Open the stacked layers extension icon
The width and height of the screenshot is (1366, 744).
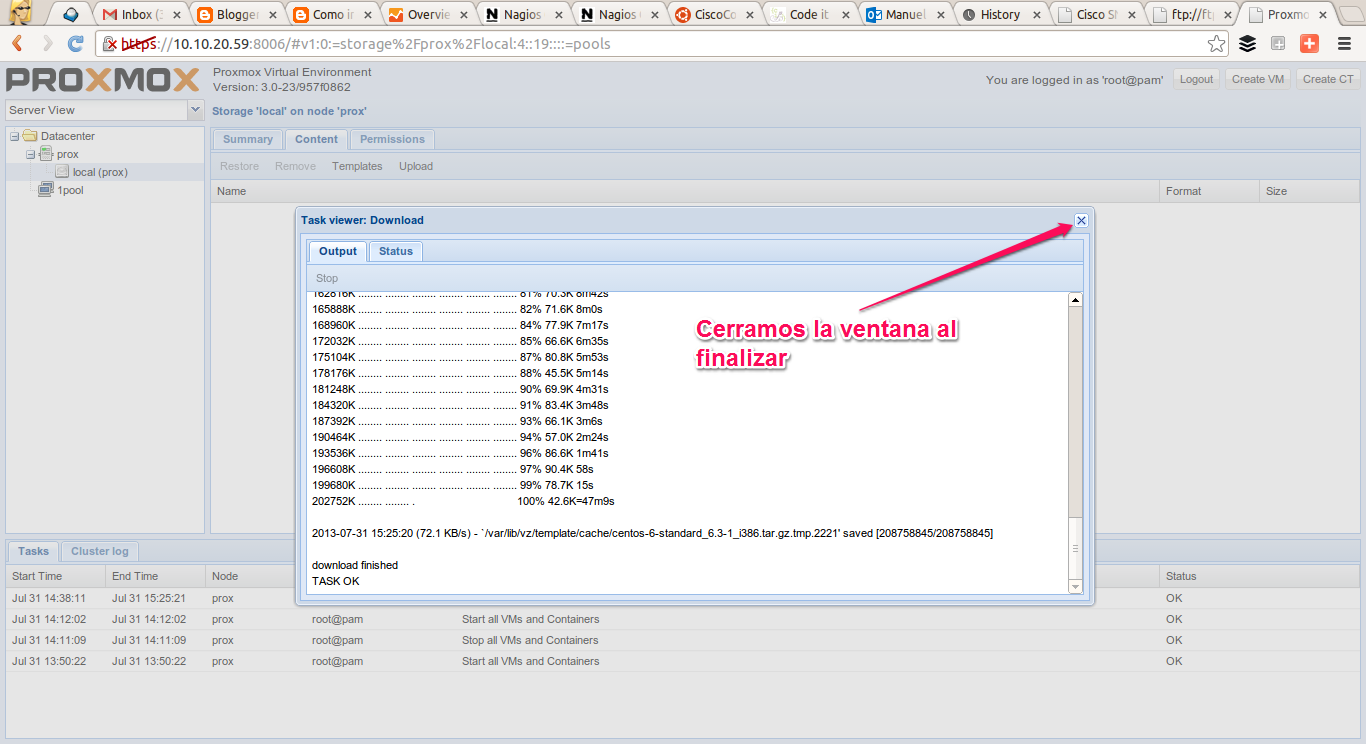[x=1249, y=44]
